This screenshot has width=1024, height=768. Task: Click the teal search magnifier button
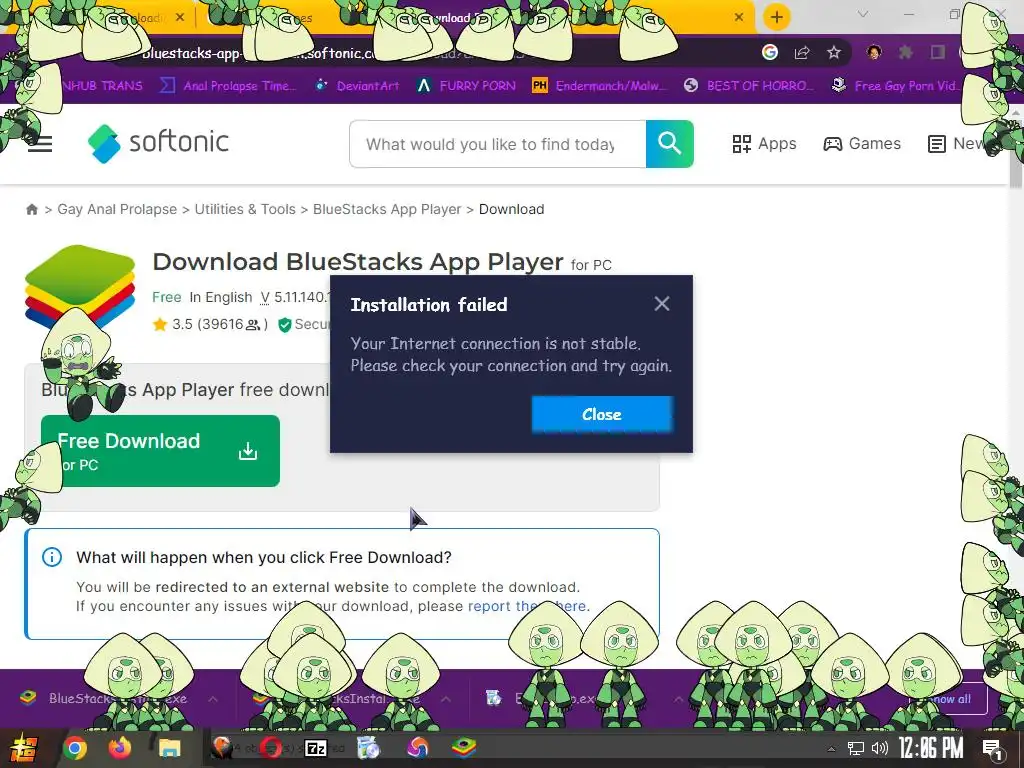[669, 144]
